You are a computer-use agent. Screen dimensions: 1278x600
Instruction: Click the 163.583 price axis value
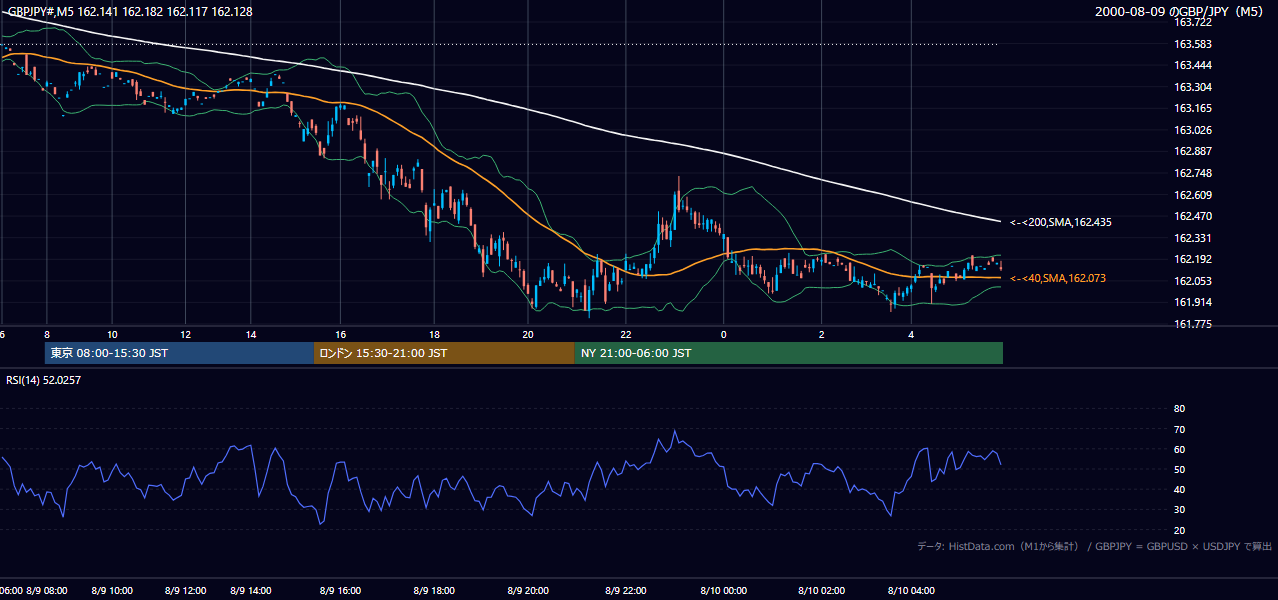coord(1192,44)
